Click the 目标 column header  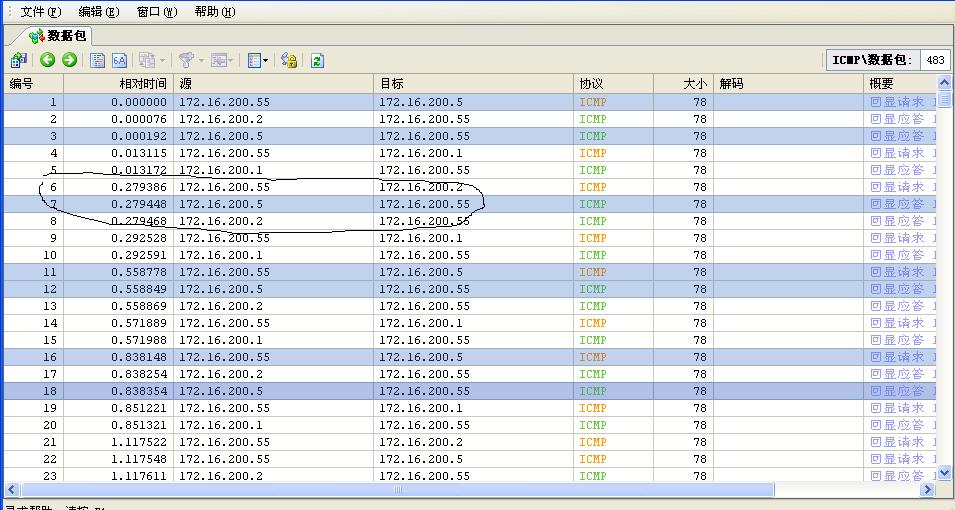pyautogui.click(x=392, y=84)
